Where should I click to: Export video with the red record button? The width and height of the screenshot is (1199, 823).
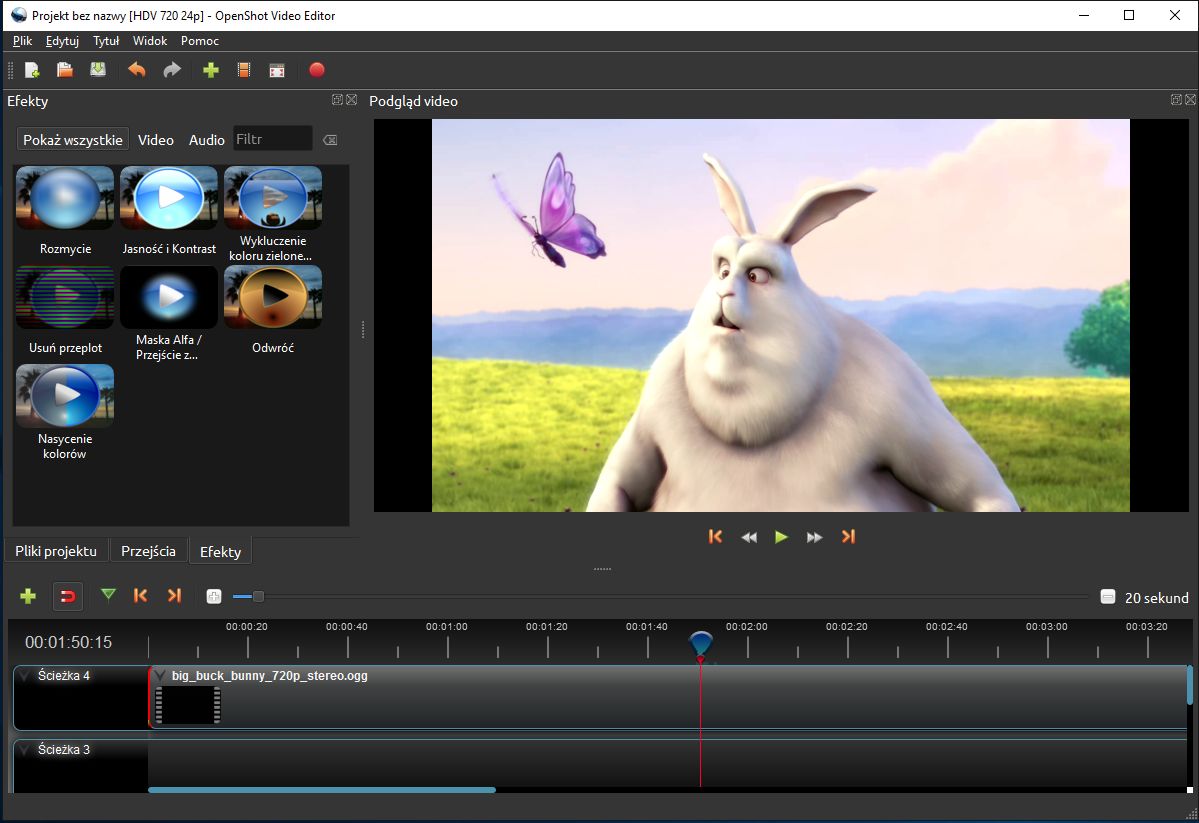click(x=317, y=70)
